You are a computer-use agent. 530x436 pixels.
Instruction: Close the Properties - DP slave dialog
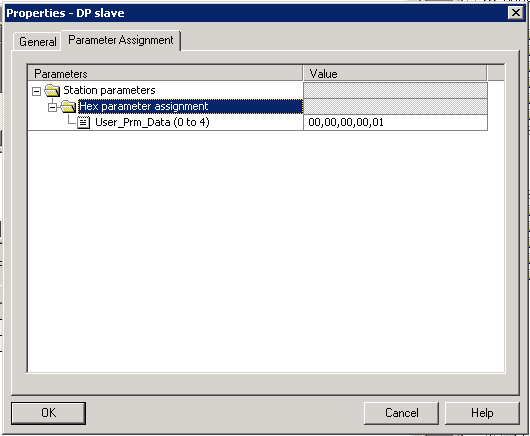[515, 13]
